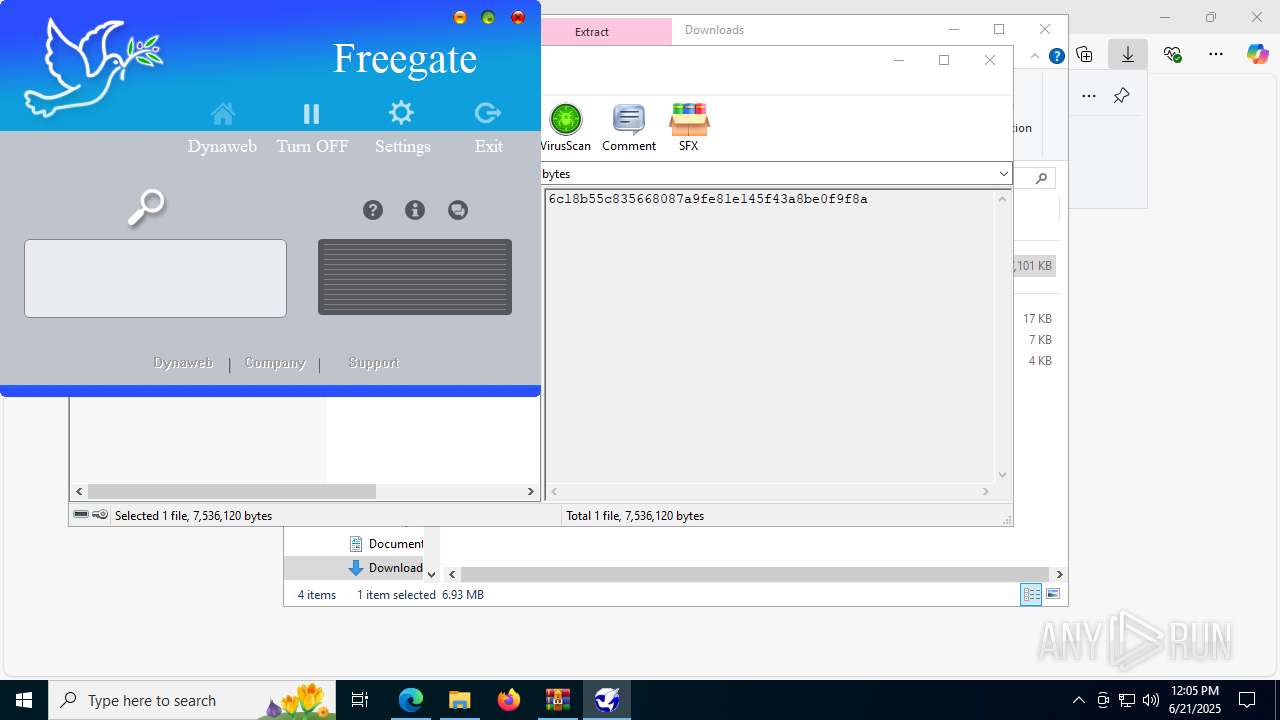1280x720 pixels.
Task: Open Firefox from taskbar
Action: 509,700
